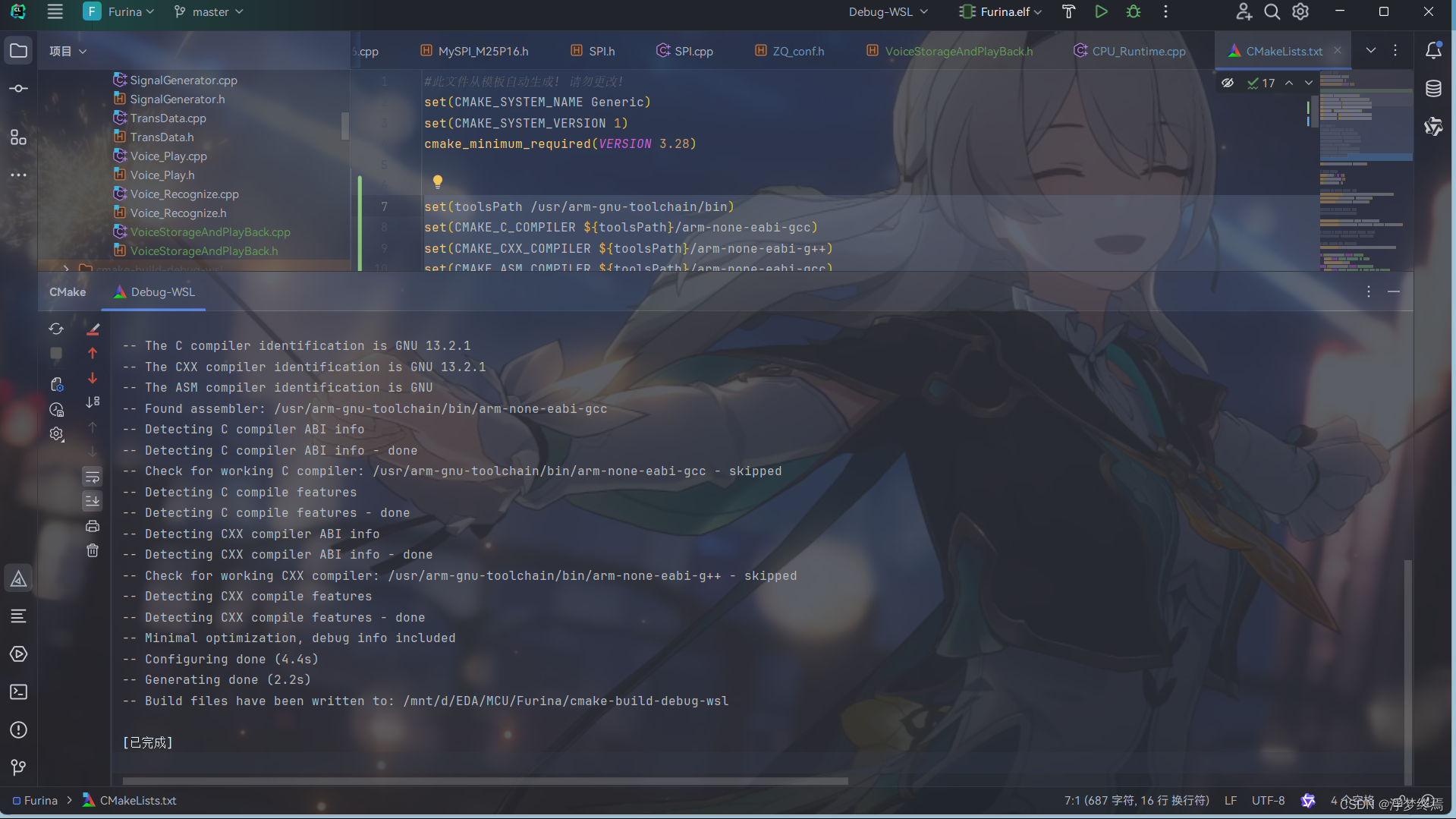Open the Notifications bell
The width and height of the screenshot is (1456, 819).
pyautogui.click(x=1433, y=51)
